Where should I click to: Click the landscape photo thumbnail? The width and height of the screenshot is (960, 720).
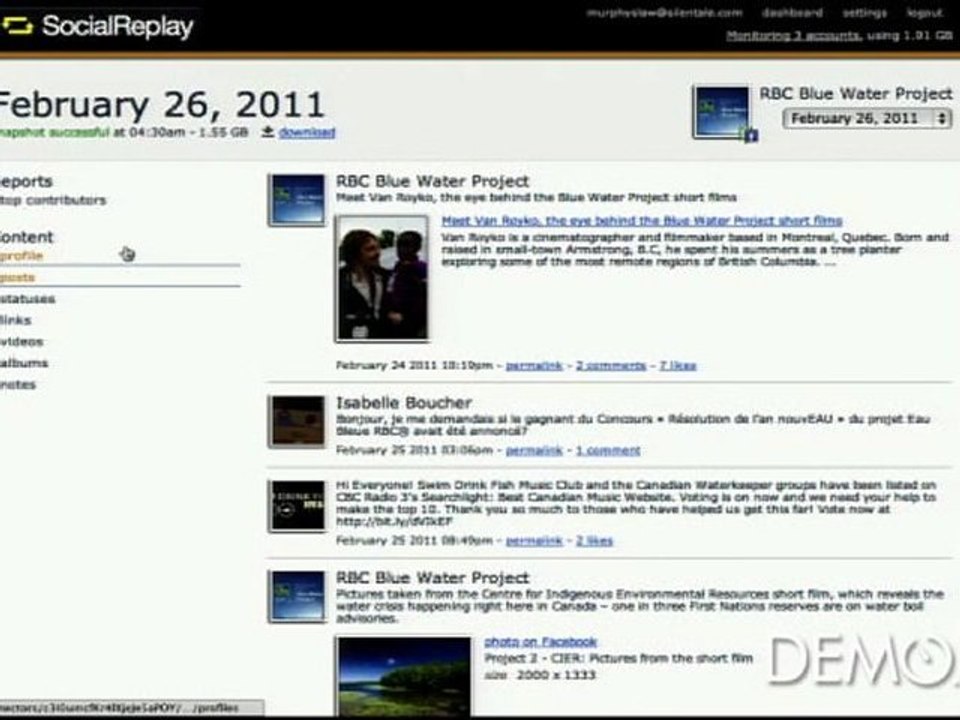pyautogui.click(x=404, y=676)
